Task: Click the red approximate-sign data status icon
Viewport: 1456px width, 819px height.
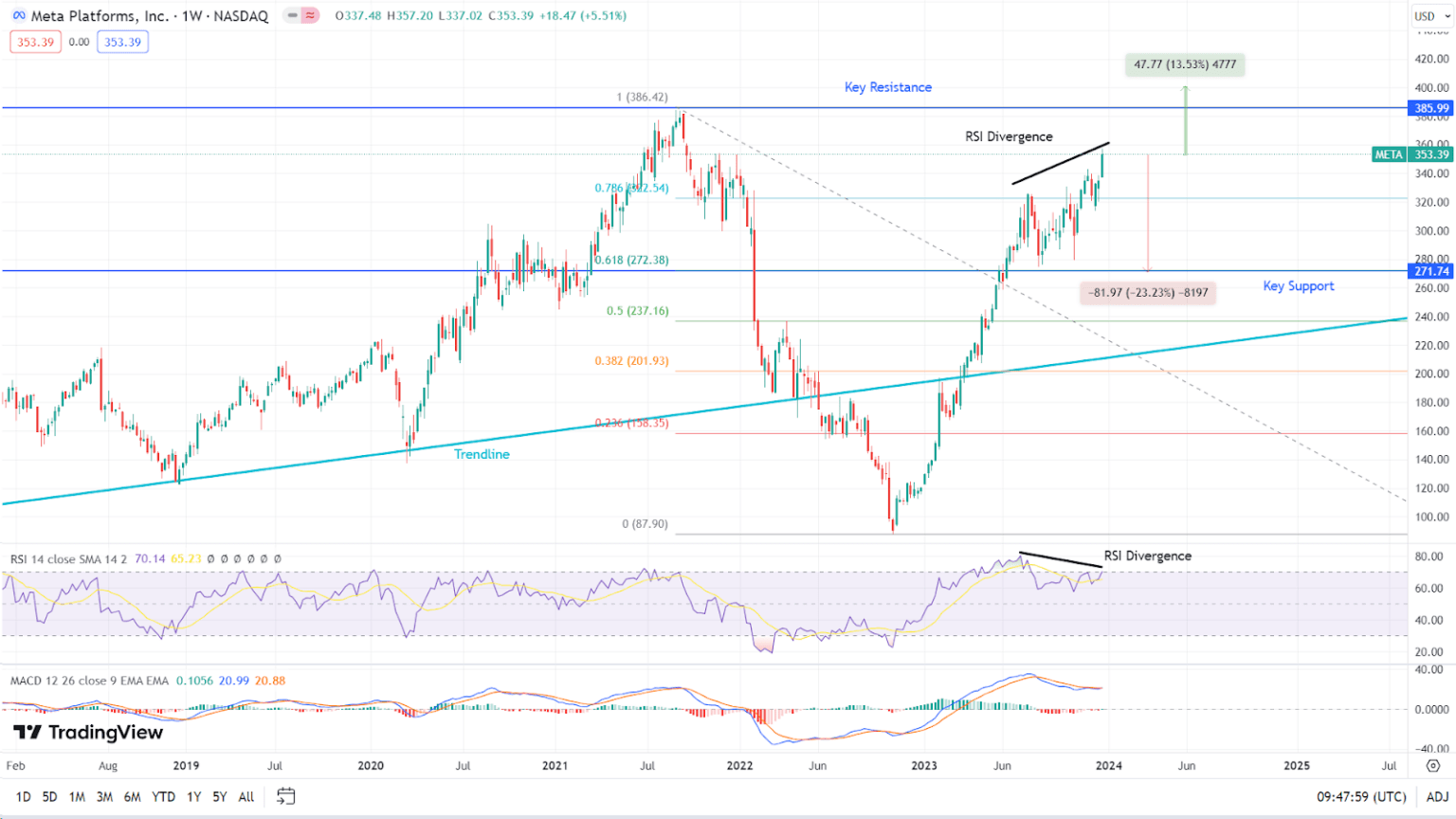Action: 310,16
